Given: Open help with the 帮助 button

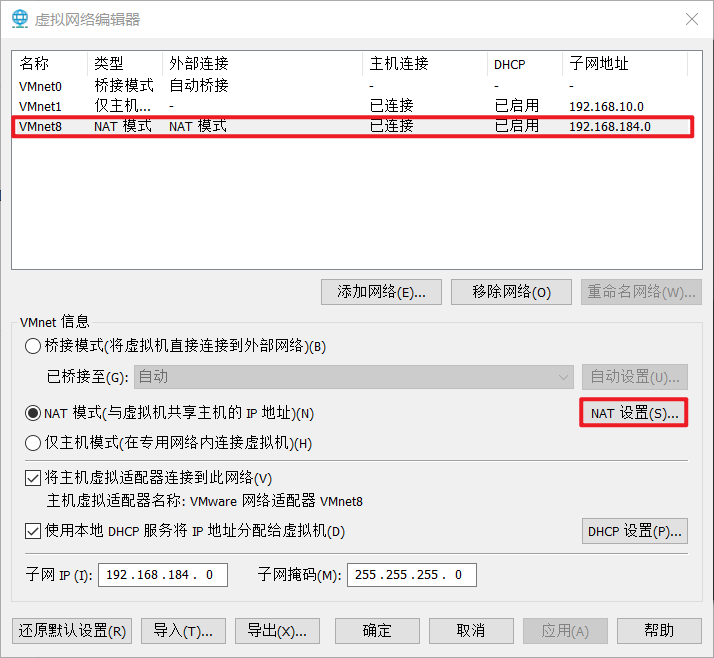Looking at the screenshot, I should (659, 631).
